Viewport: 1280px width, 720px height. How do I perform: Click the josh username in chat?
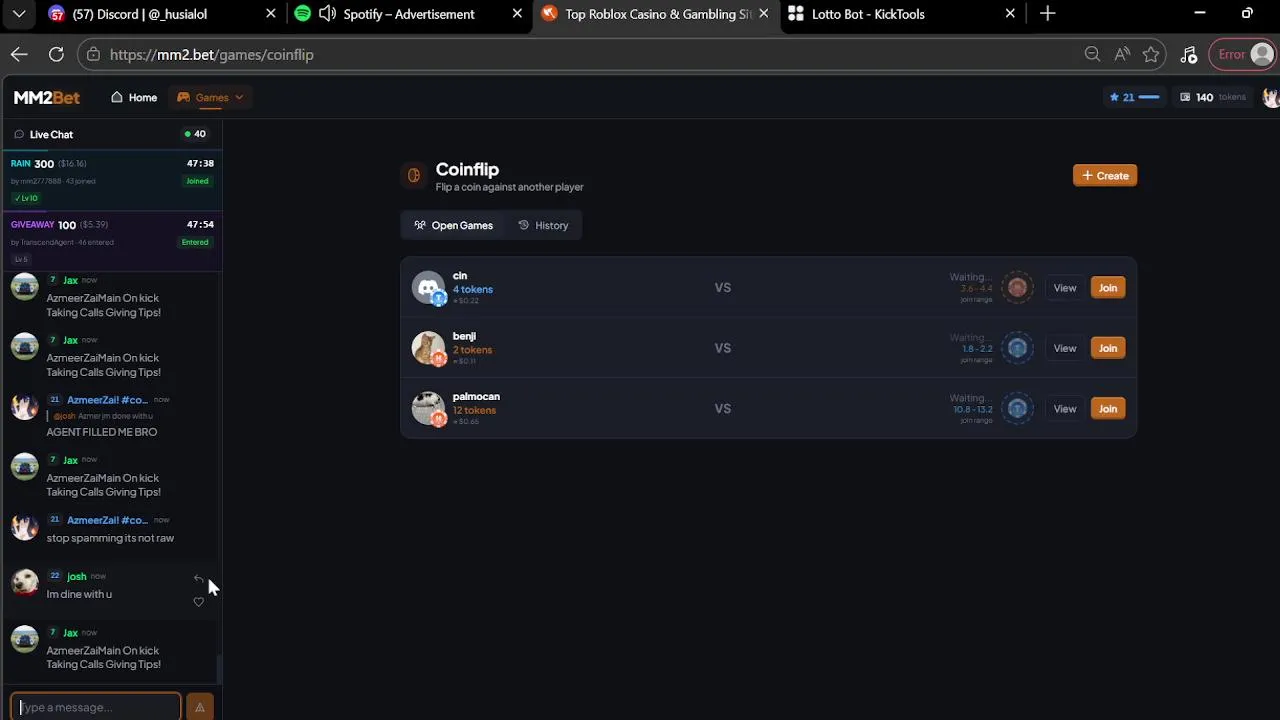pyautogui.click(x=76, y=576)
